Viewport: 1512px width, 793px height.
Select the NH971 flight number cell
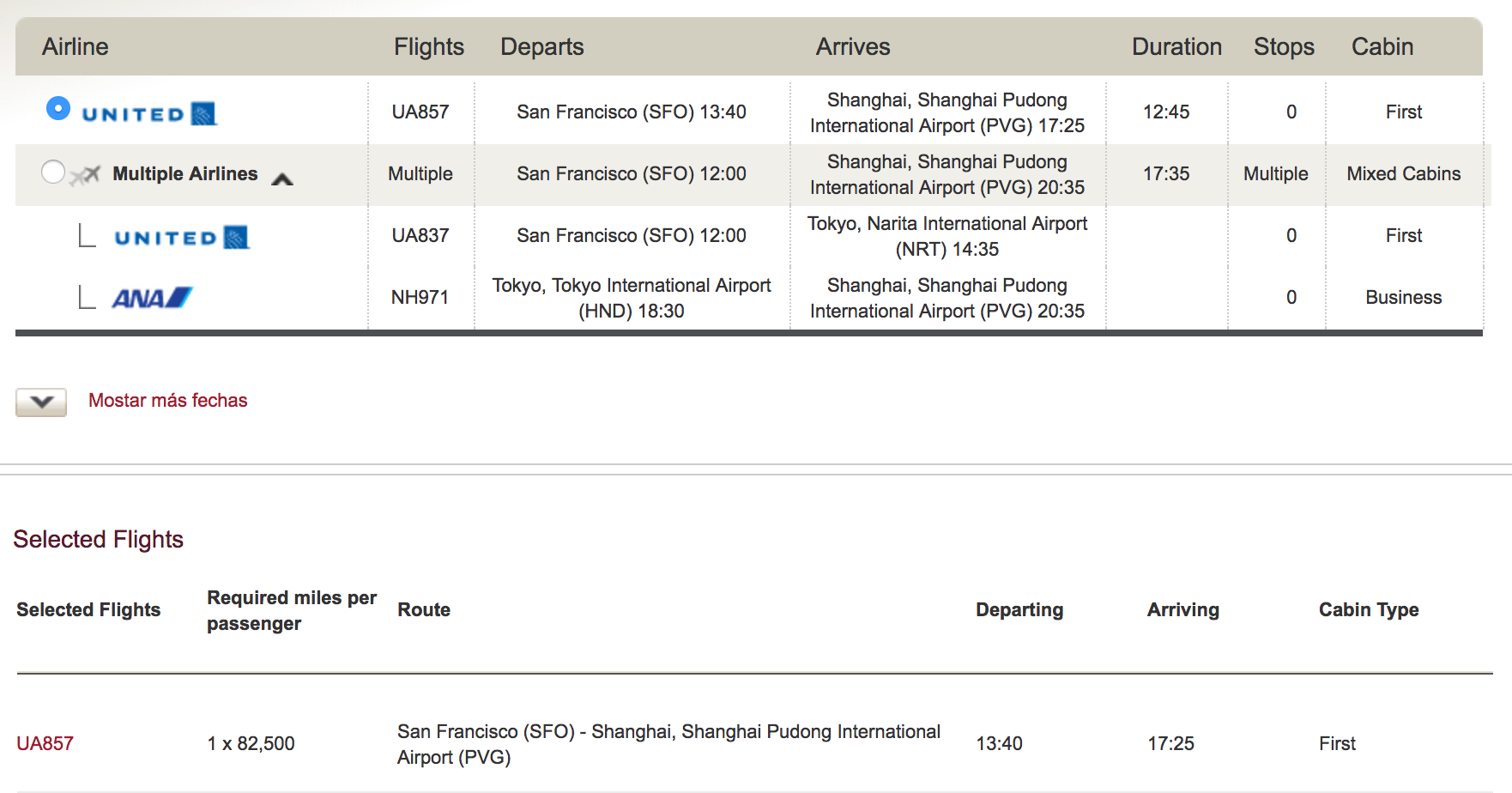[420, 297]
